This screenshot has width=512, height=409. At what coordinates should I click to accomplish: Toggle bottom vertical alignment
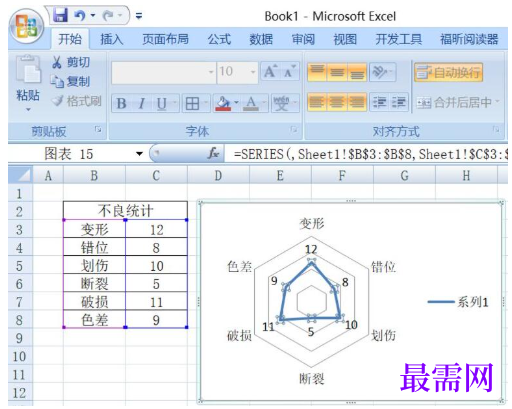click(x=357, y=72)
